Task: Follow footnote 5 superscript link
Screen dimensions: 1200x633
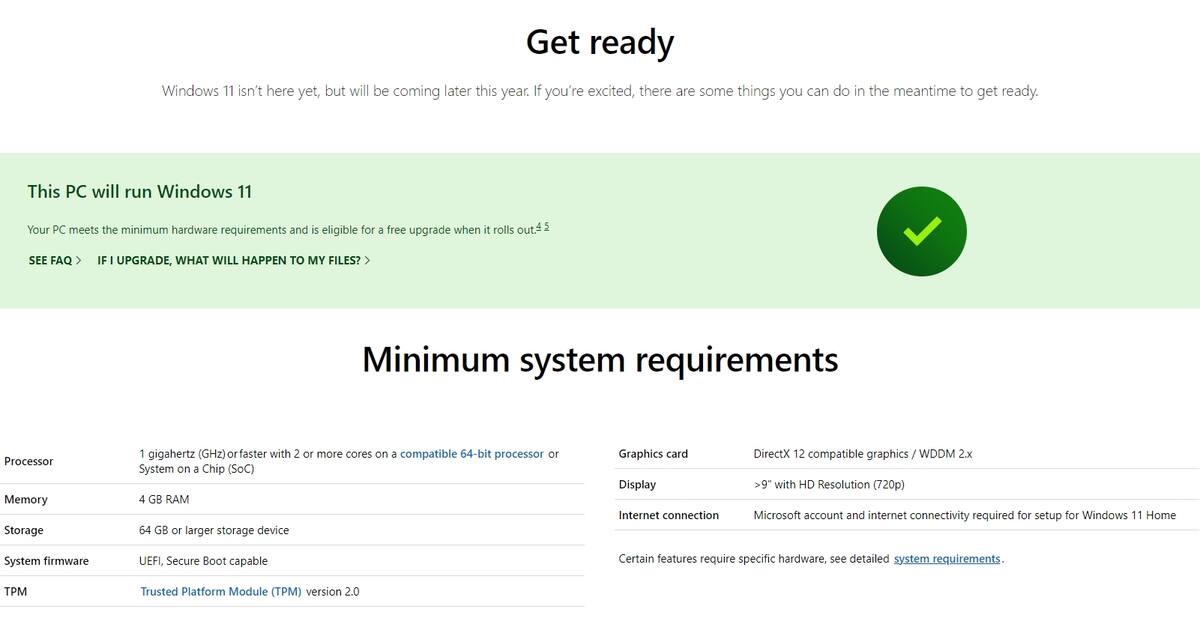Action: [546, 227]
